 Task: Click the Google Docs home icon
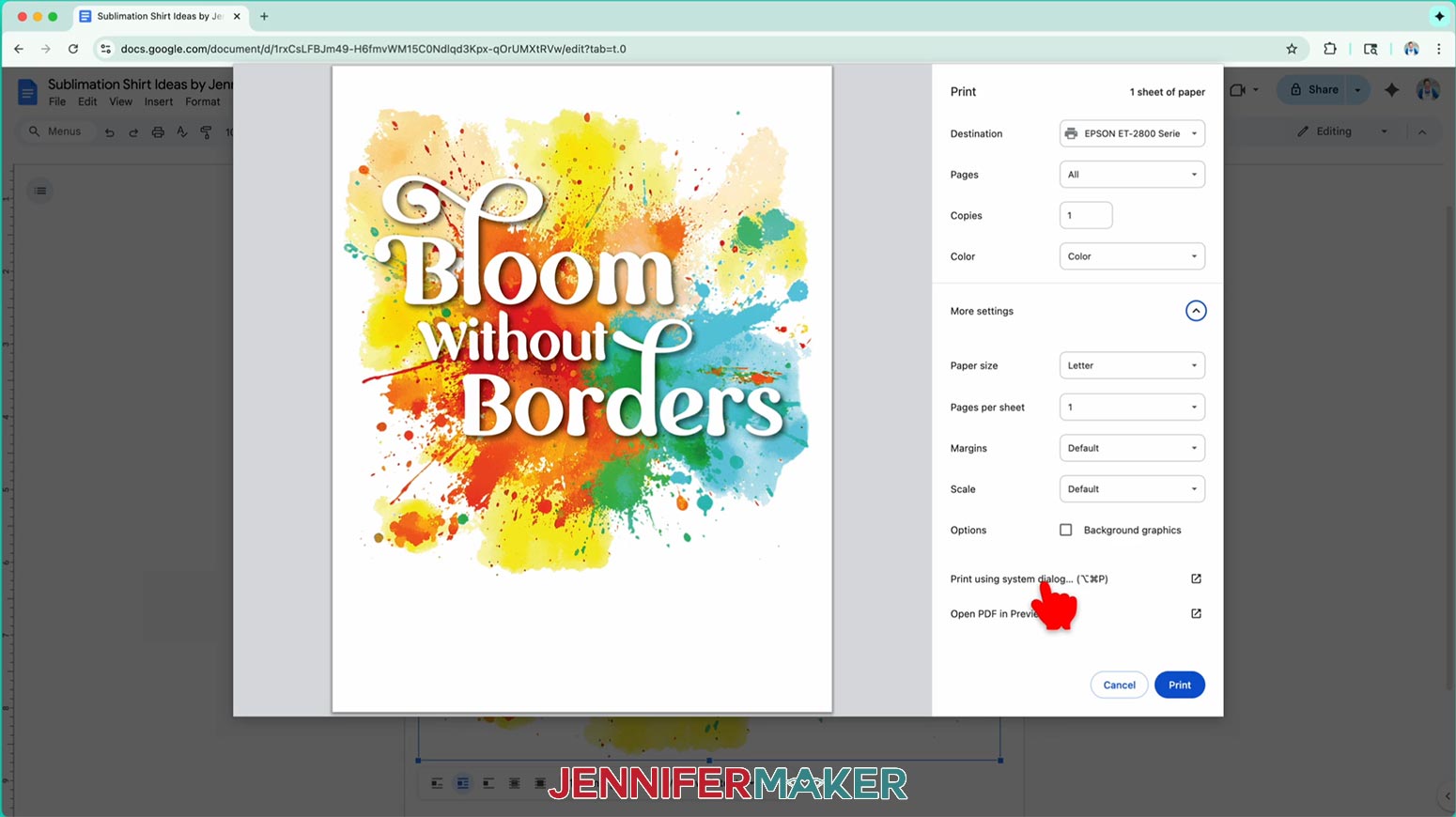(x=27, y=92)
